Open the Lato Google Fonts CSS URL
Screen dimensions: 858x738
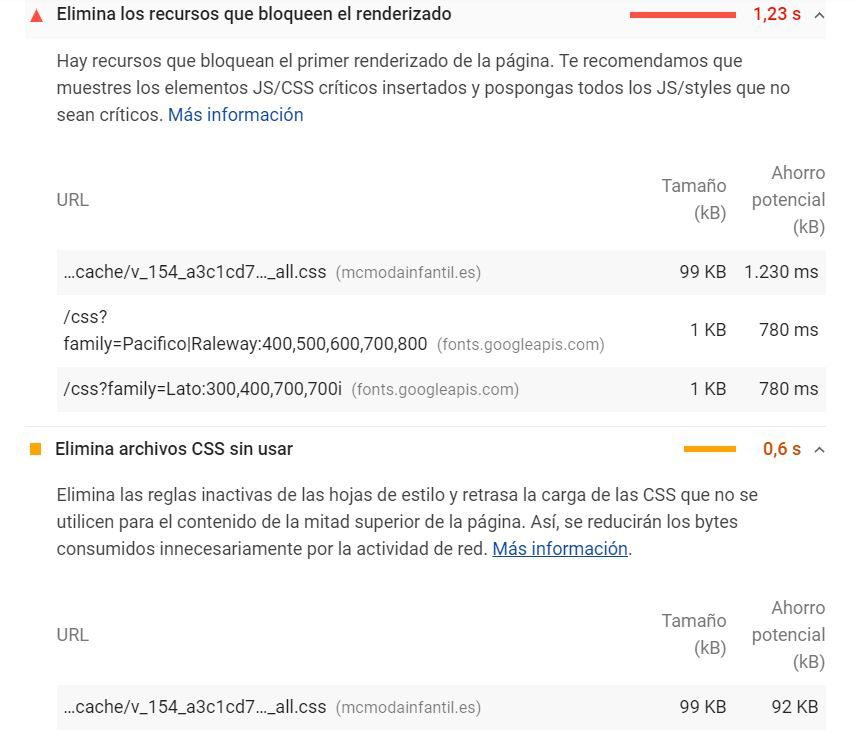click(x=202, y=389)
